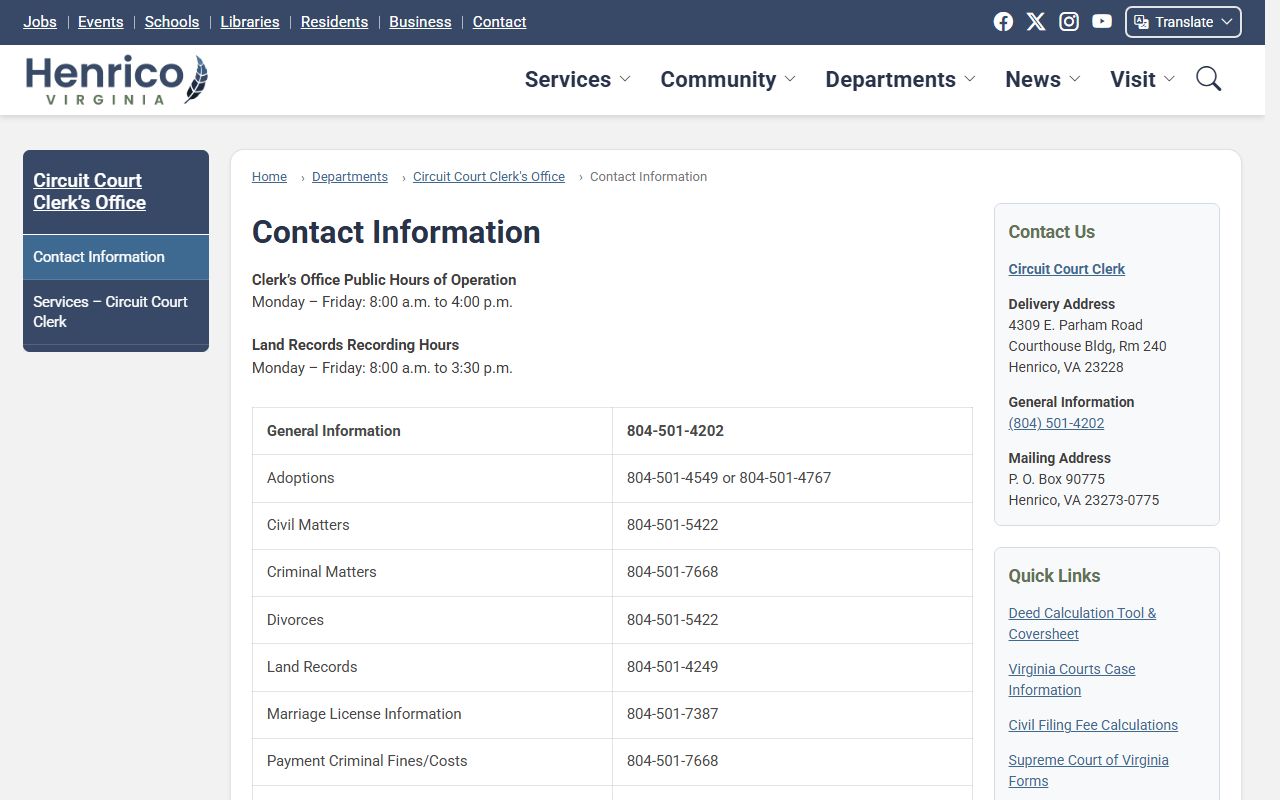Screen dimensions: 1280x800
Task: Click the Marriage License Information row label
Action: [364, 714]
